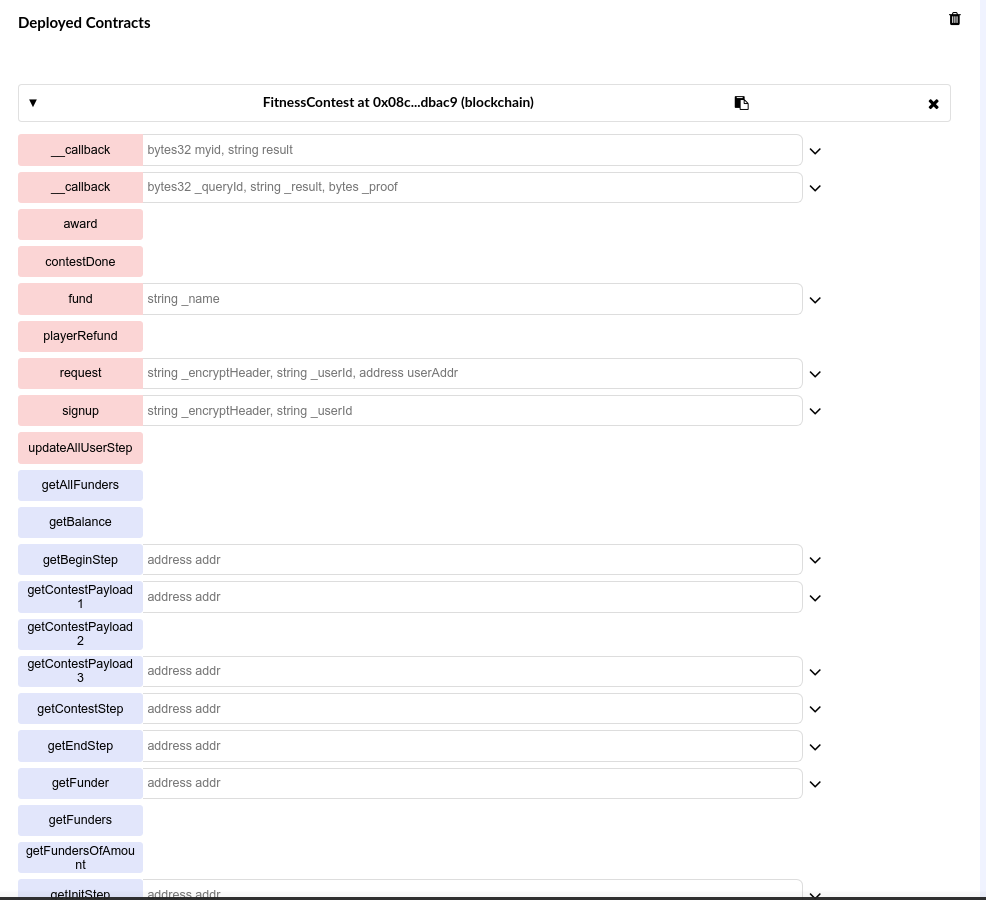Expand the getContestStep parameters chevron
The image size is (986, 900).
click(x=815, y=709)
